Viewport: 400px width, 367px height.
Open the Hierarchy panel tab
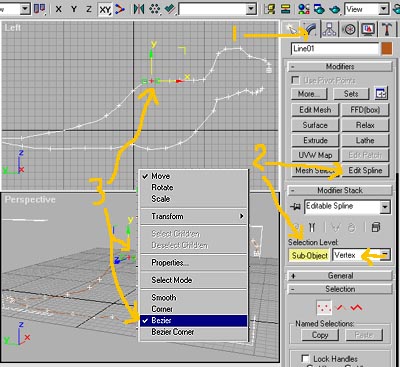pyautogui.click(x=330, y=29)
